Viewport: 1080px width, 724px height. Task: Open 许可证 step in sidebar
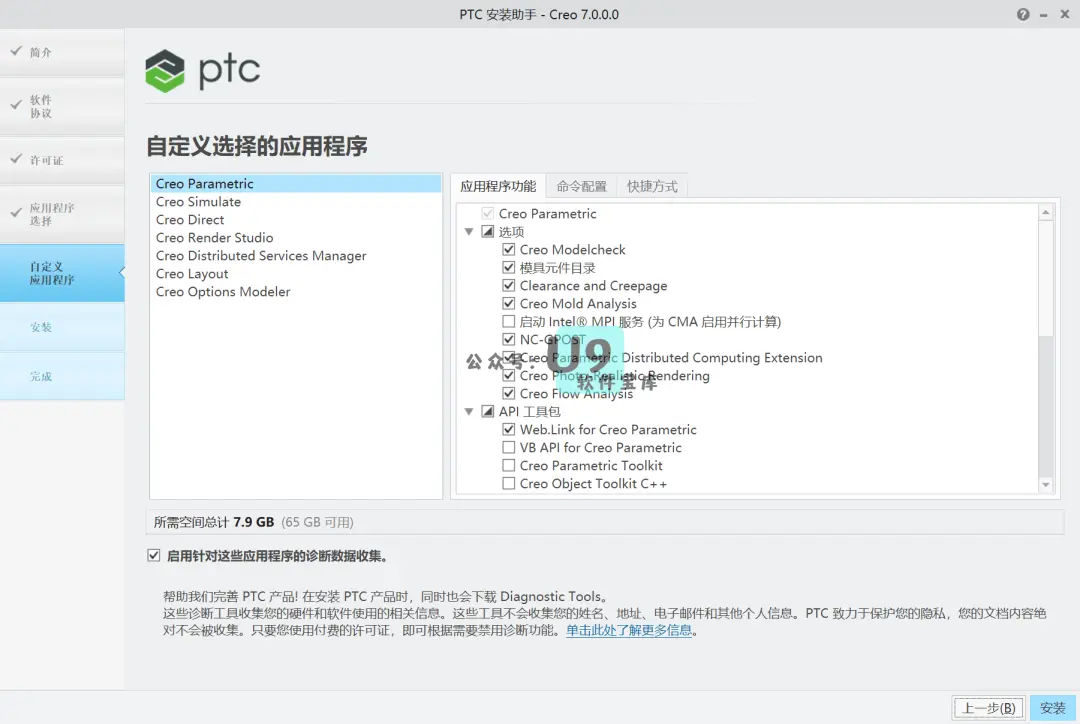click(62, 160)
